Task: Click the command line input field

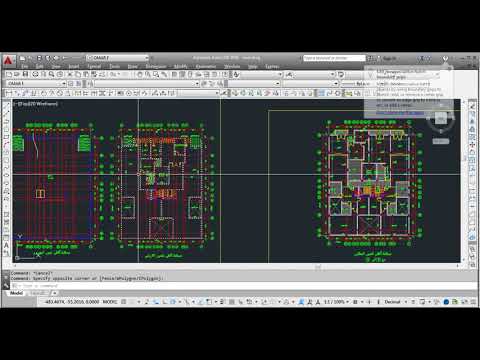Action: click(243, 286)
